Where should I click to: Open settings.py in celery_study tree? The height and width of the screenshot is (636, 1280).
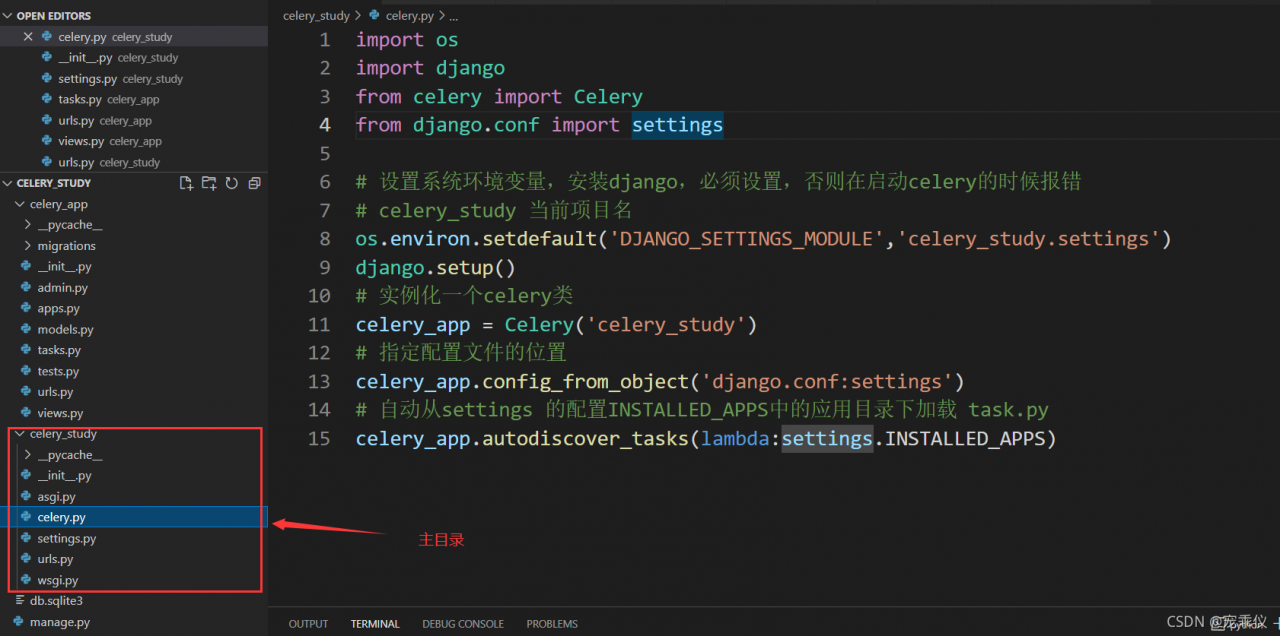click(134, 538)
